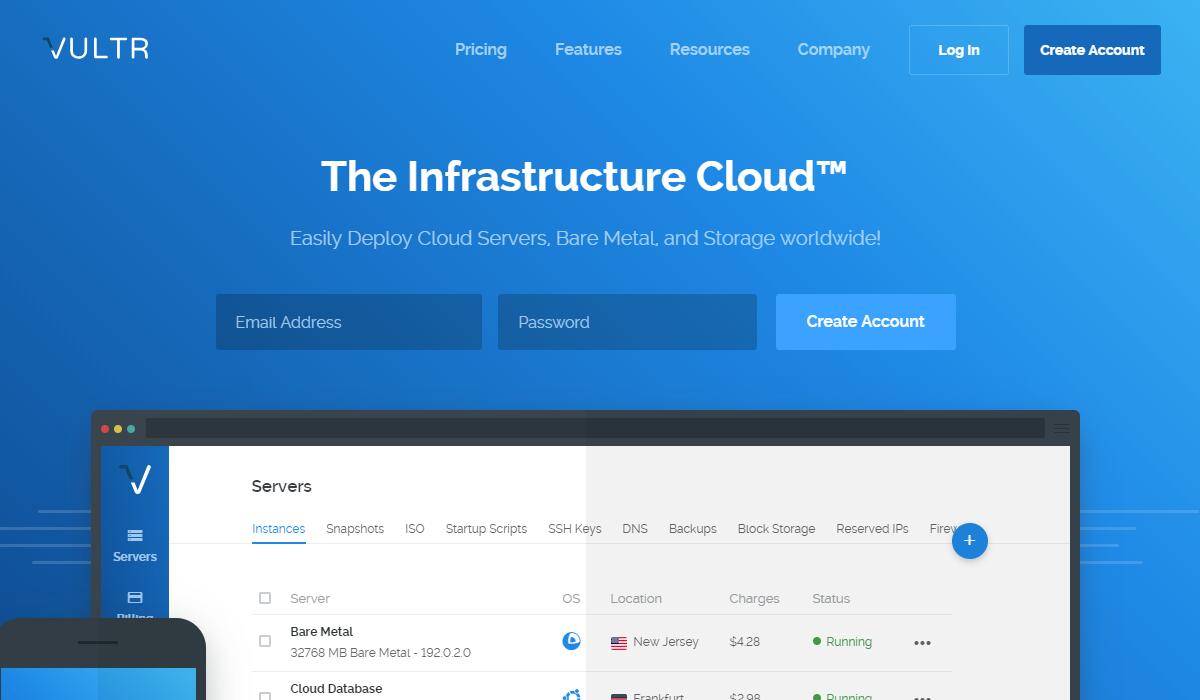Image resolution: width=1200 pixels, height=700 pixels.
Task: Select the Servers icon in sidebar
Action: pyautogui.click(x=135, y=536)
